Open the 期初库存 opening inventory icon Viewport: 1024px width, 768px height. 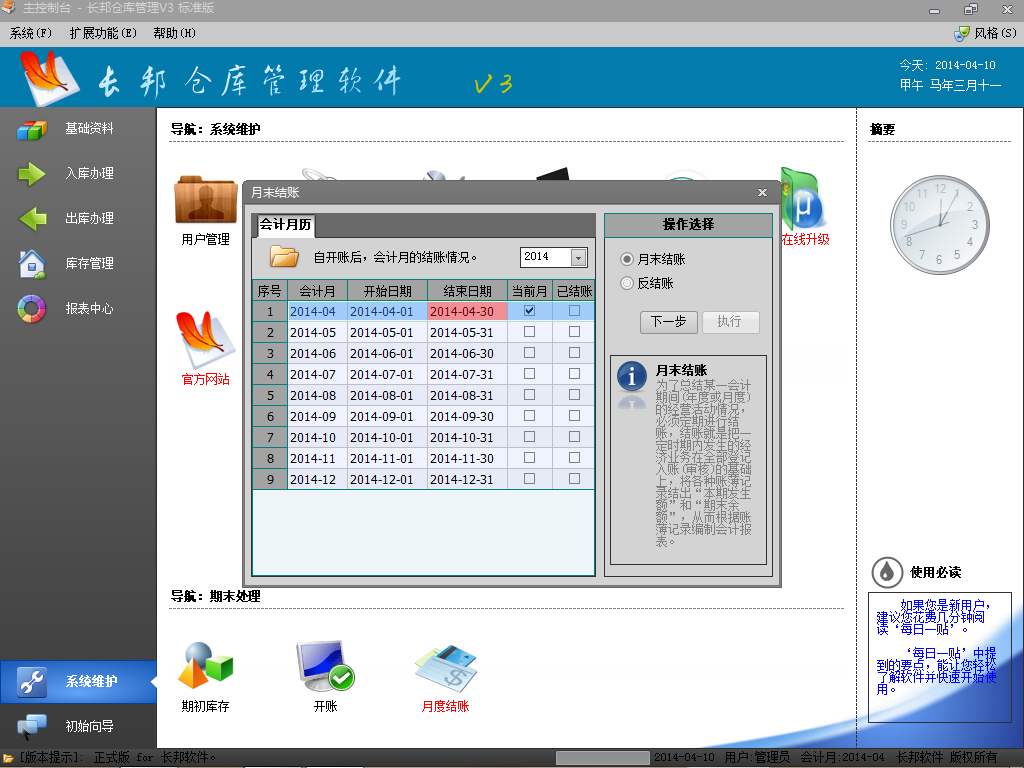coord(205,668)
